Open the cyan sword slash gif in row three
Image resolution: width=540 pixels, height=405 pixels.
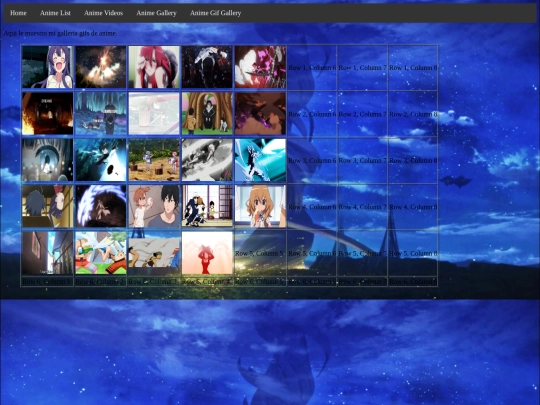tap(260, 160)
